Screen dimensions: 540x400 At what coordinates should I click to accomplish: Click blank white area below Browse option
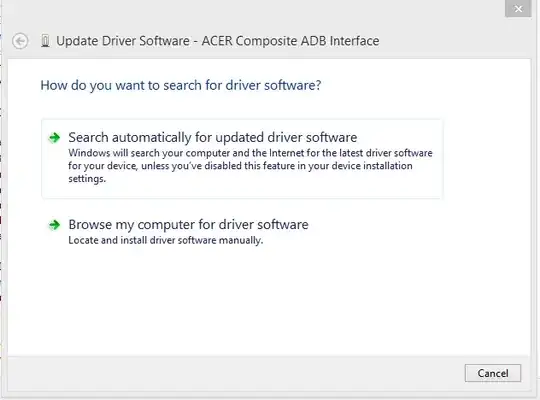[x=269, y=300]
